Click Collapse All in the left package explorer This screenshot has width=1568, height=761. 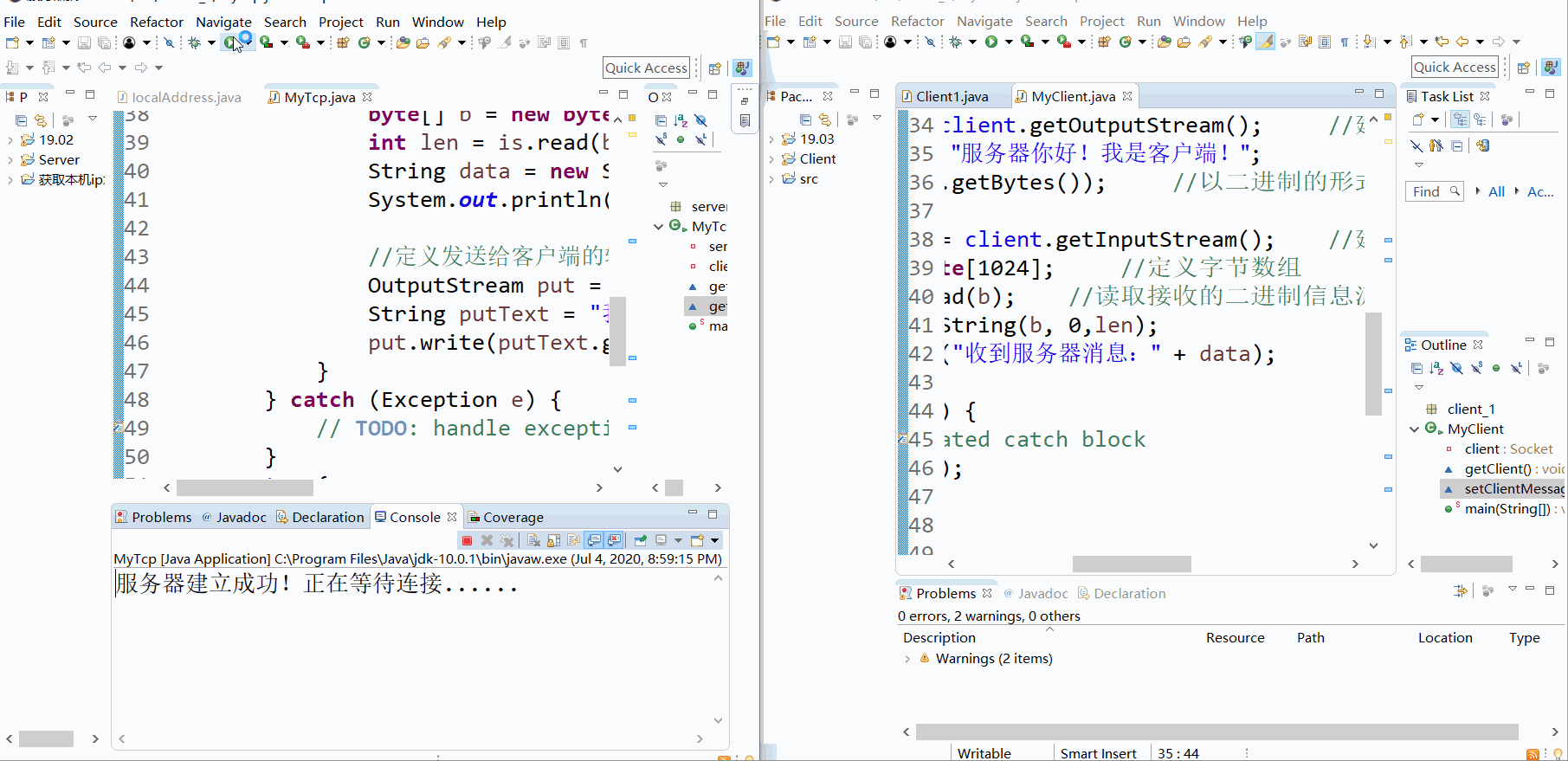[22, 120]
